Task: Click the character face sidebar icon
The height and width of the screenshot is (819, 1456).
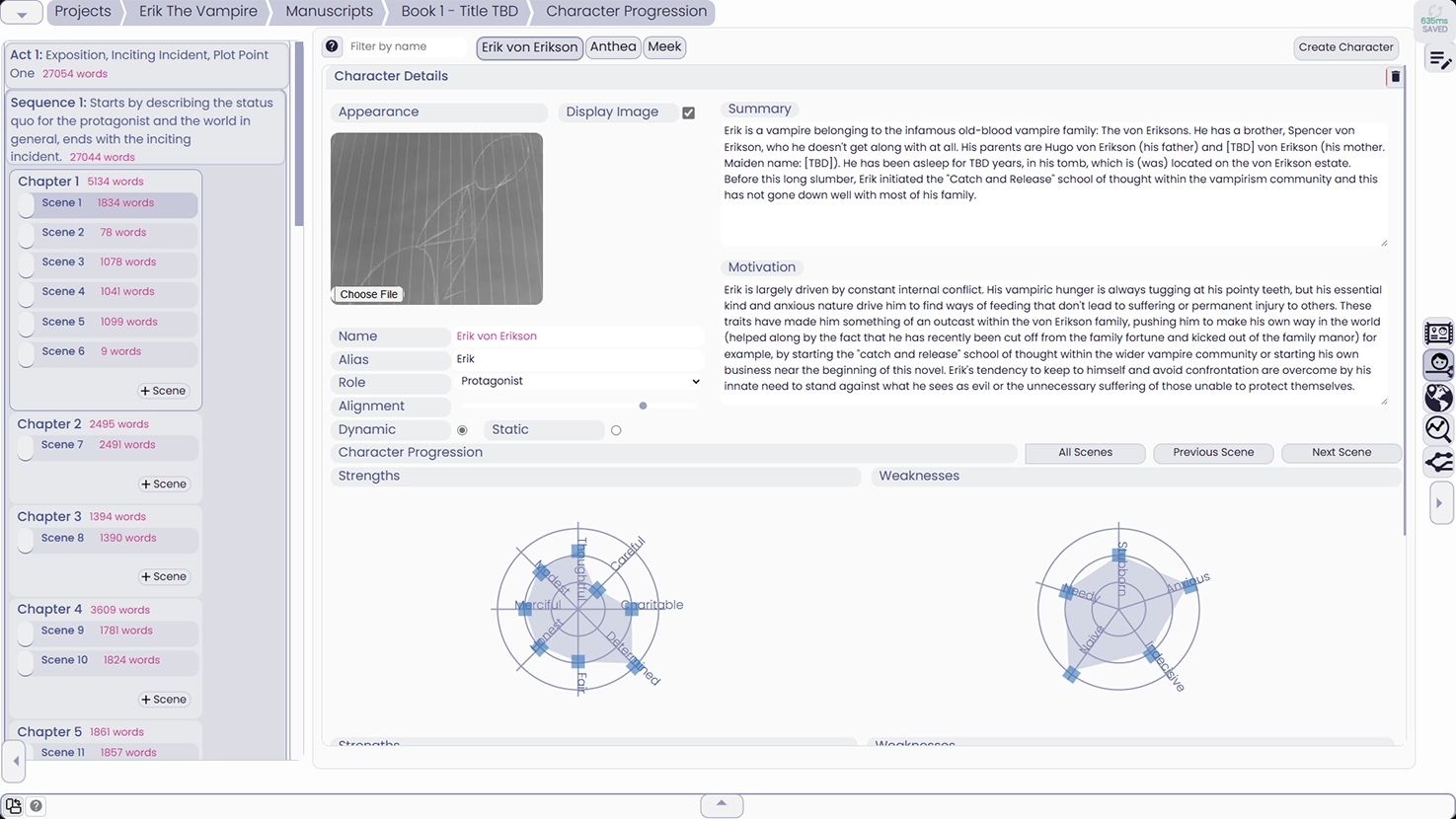Action: 1438,364
